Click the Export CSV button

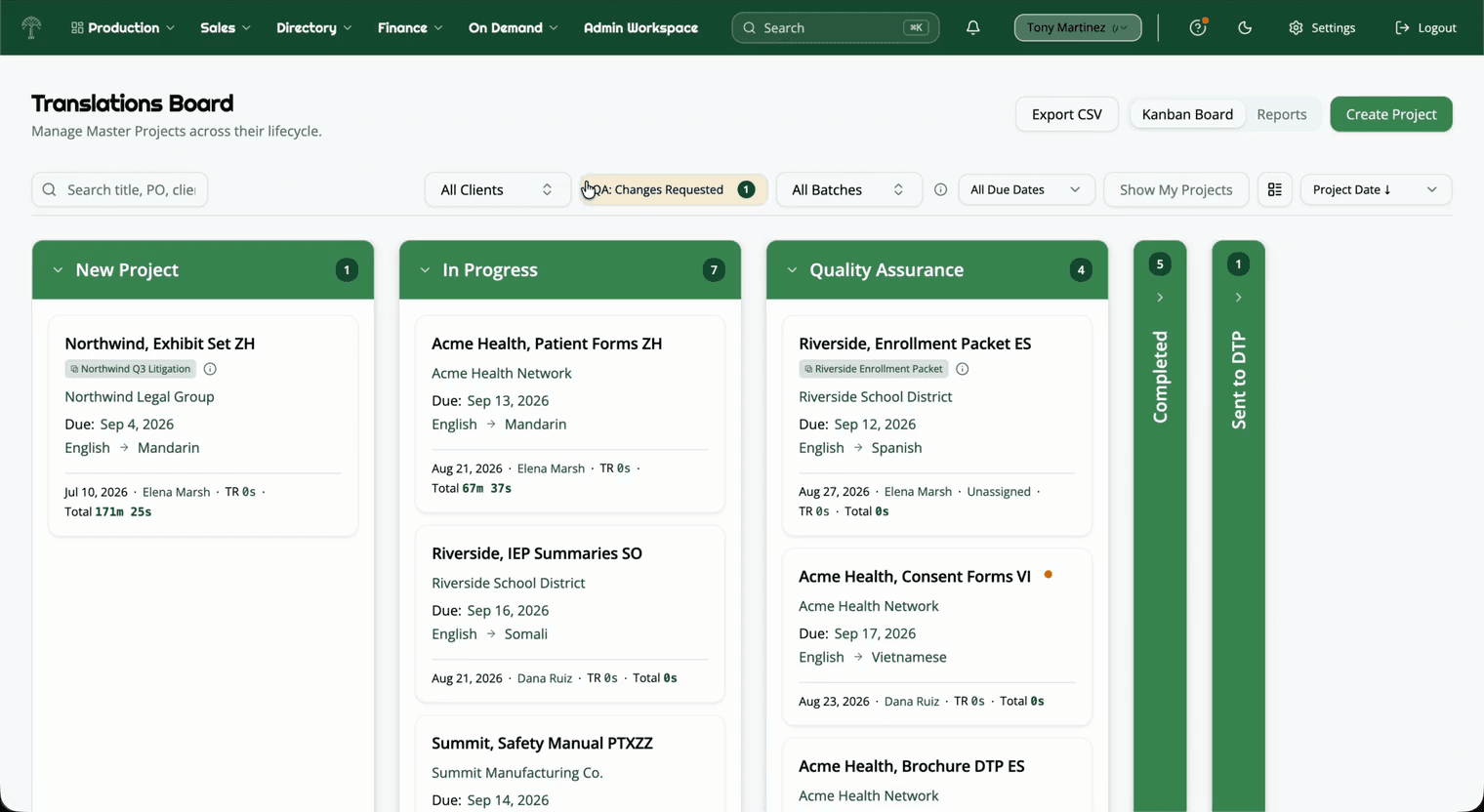(1067, 114)
